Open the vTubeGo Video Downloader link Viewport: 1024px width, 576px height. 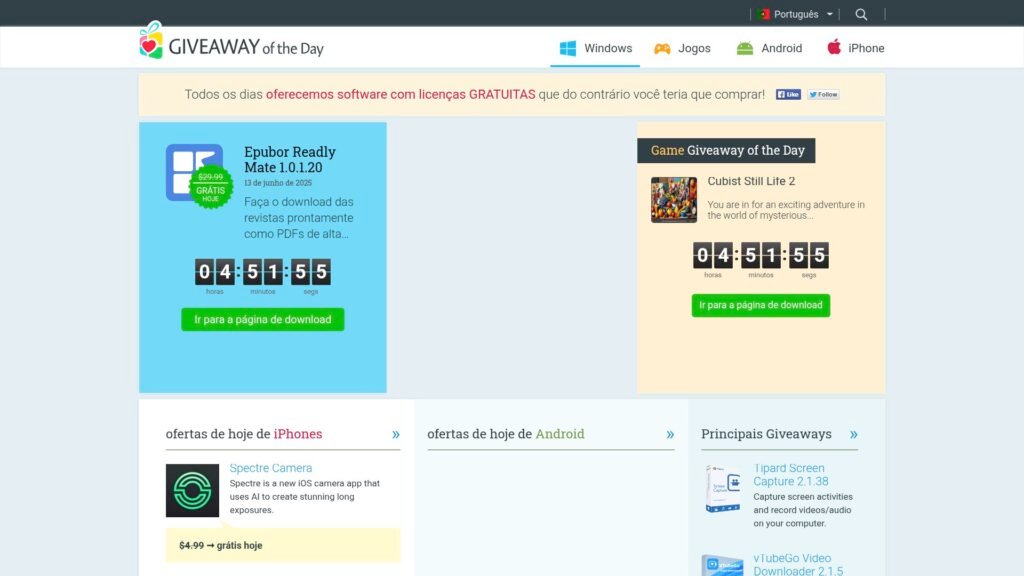[798, 564]
